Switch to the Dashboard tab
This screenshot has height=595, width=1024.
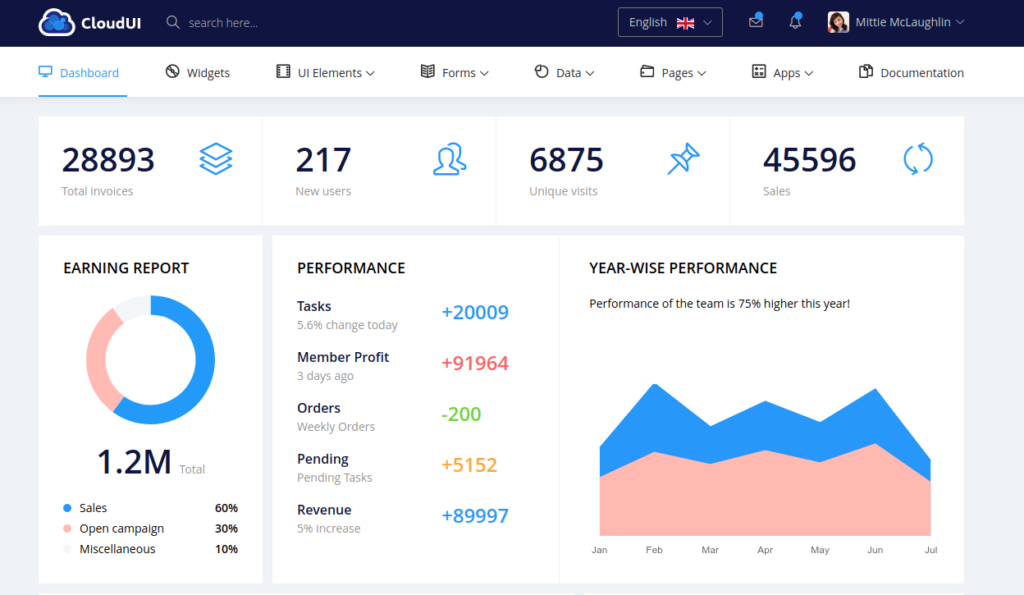click(x=79, y=72)
